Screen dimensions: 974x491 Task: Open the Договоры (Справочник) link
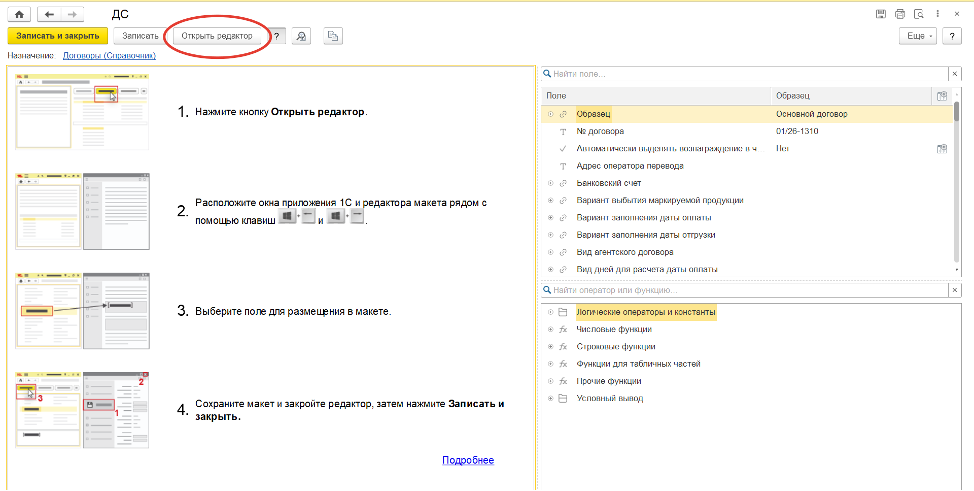[109, 56]
